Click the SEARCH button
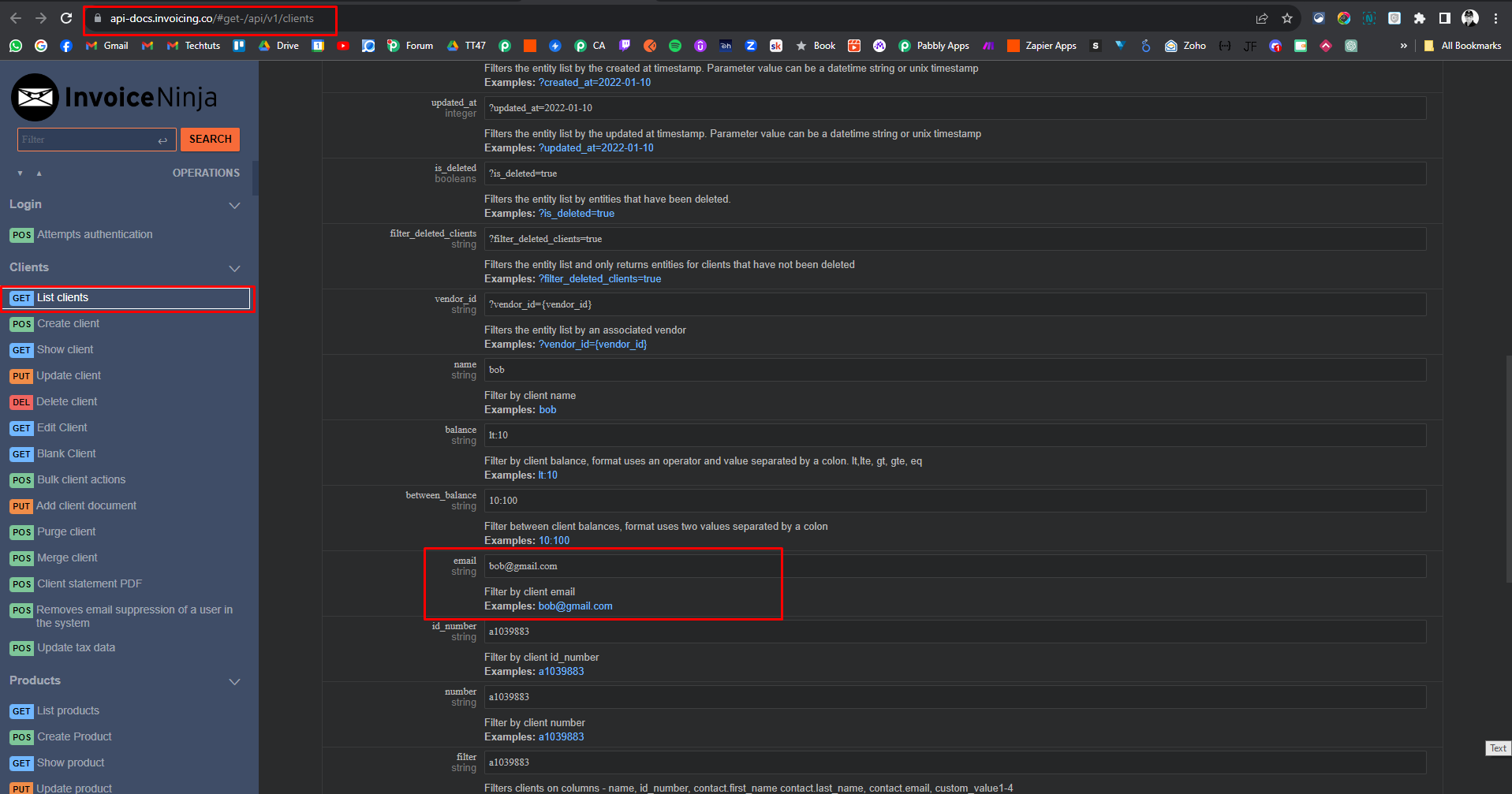The width and height of the screenshot is (1512, 794). click(x=210, y=140)
